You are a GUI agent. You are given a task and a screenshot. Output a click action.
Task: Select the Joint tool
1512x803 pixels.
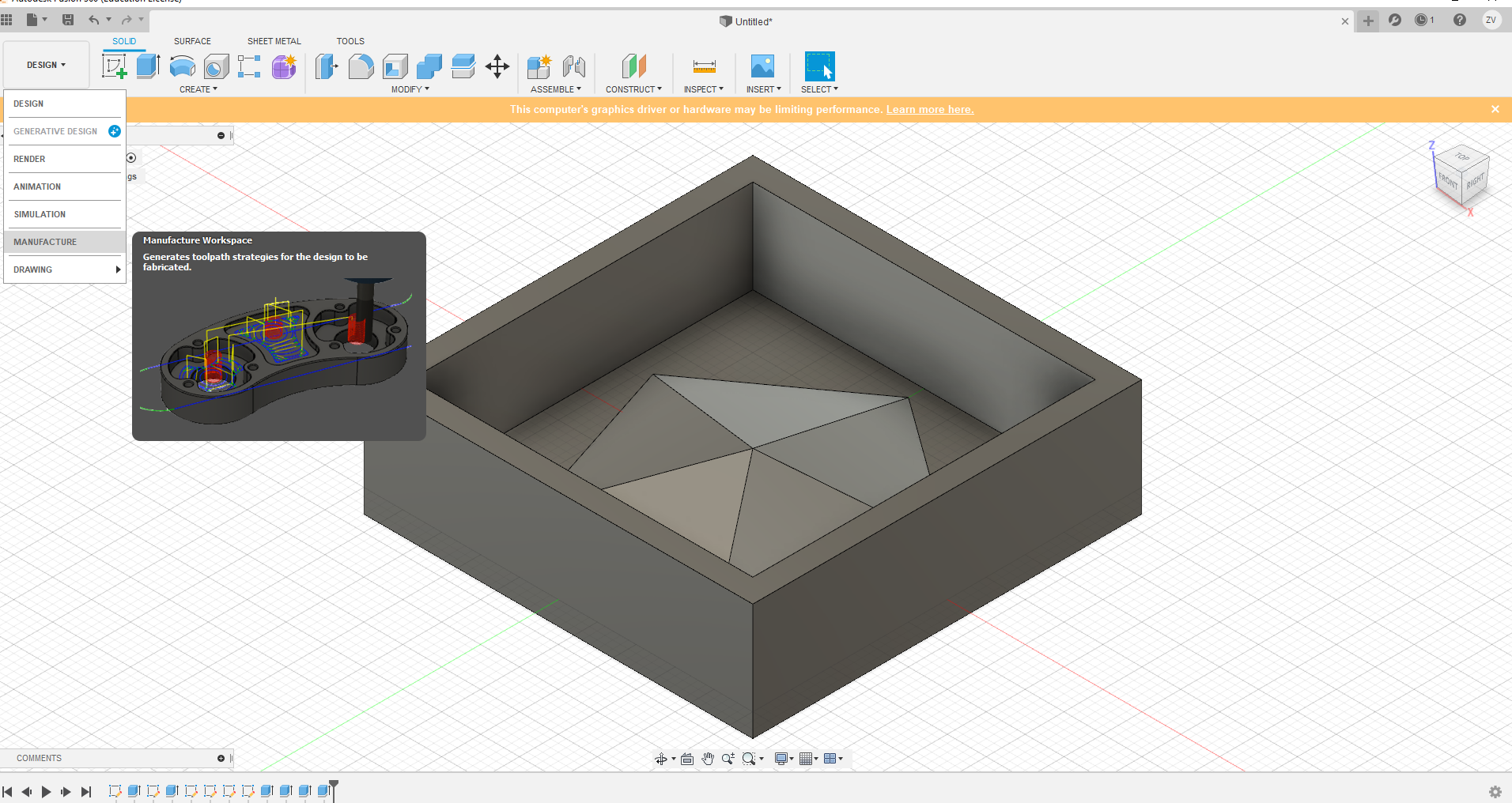(x=574, y=66)
